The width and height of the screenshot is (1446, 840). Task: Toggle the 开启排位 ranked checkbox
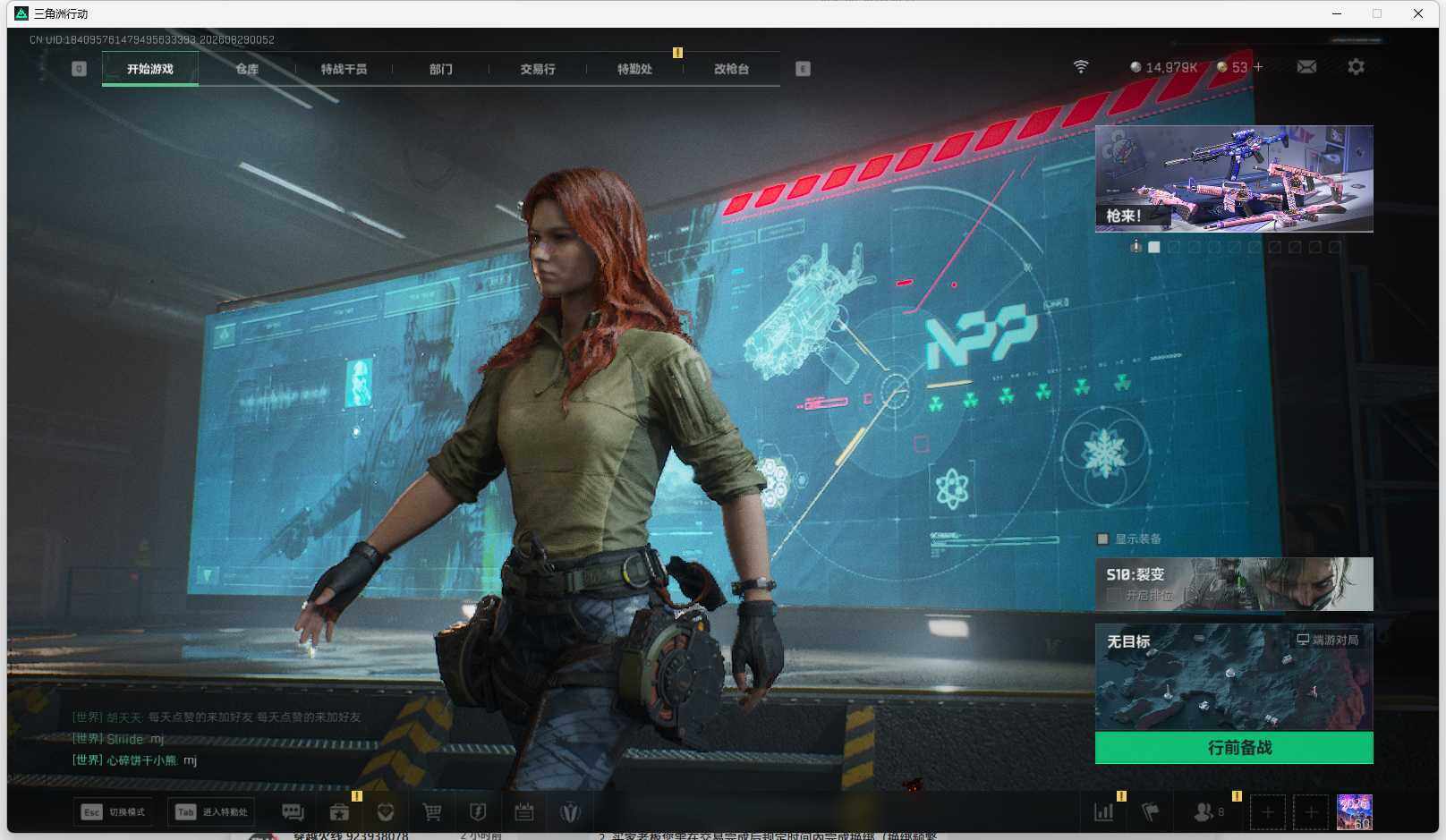(1113, 595)
